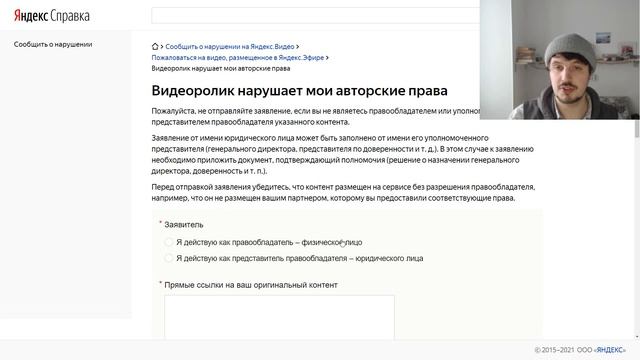Focus the search field at page top

316,16
